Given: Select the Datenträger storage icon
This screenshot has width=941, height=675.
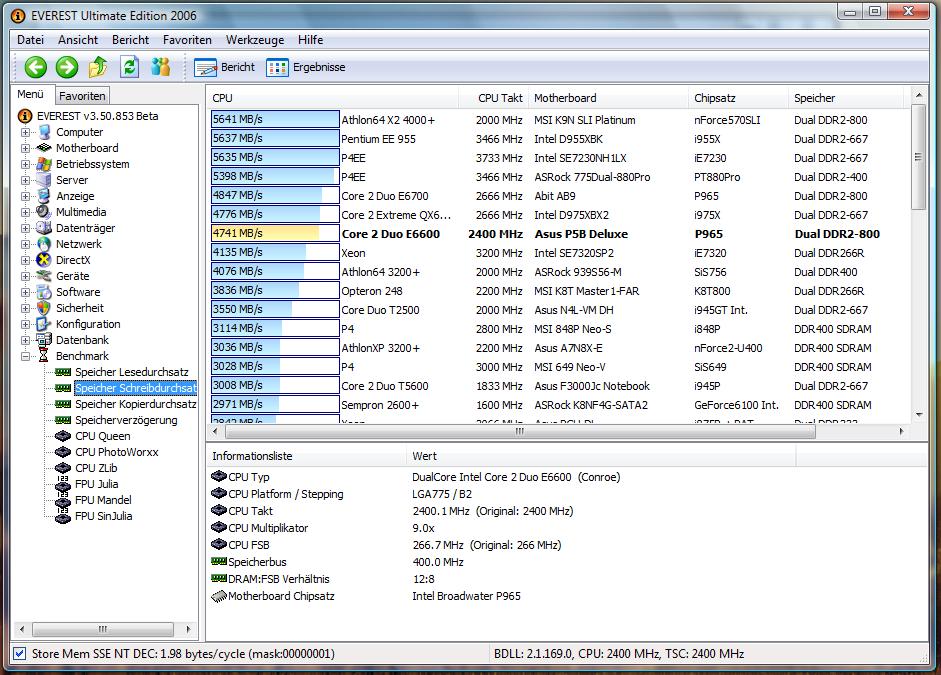Looking at the screenshot, I should (x=44, y=228).
